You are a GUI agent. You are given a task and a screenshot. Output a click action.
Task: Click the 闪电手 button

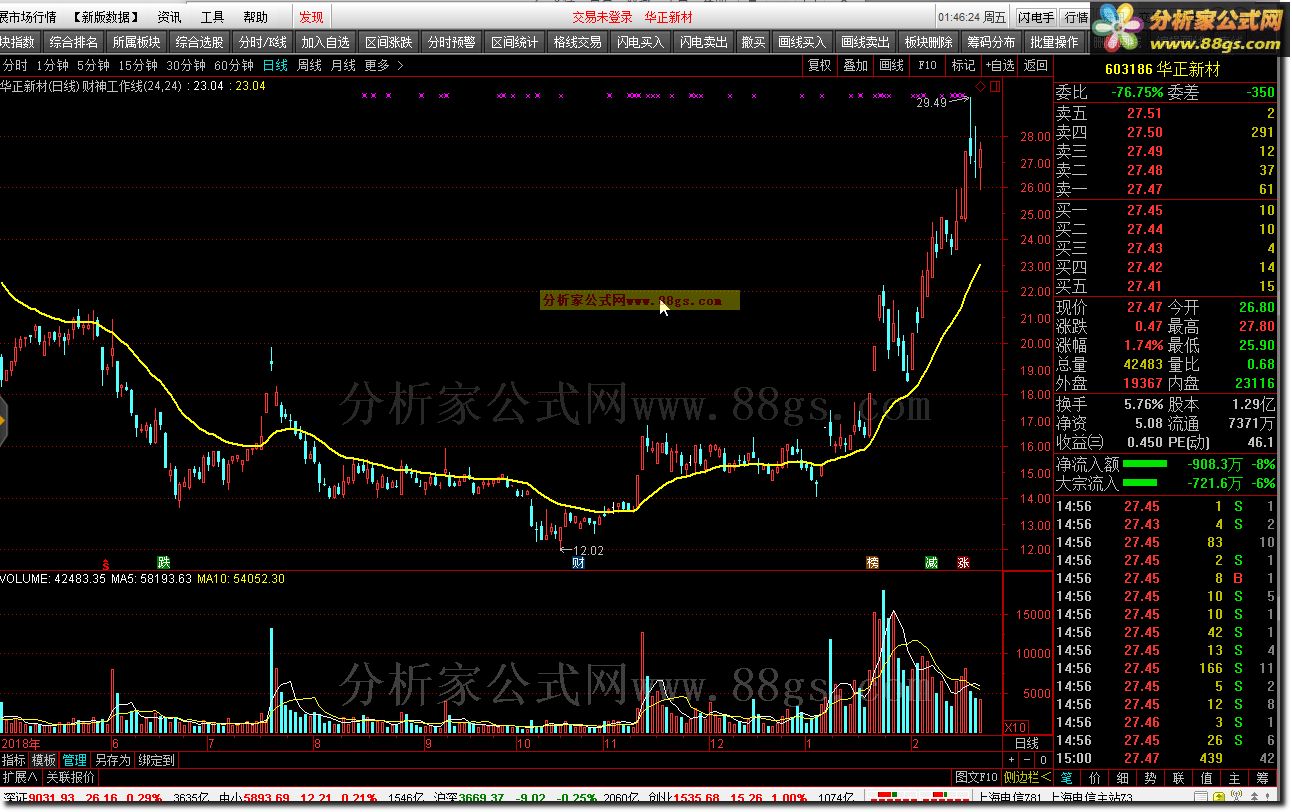[x=1035, y=17]
